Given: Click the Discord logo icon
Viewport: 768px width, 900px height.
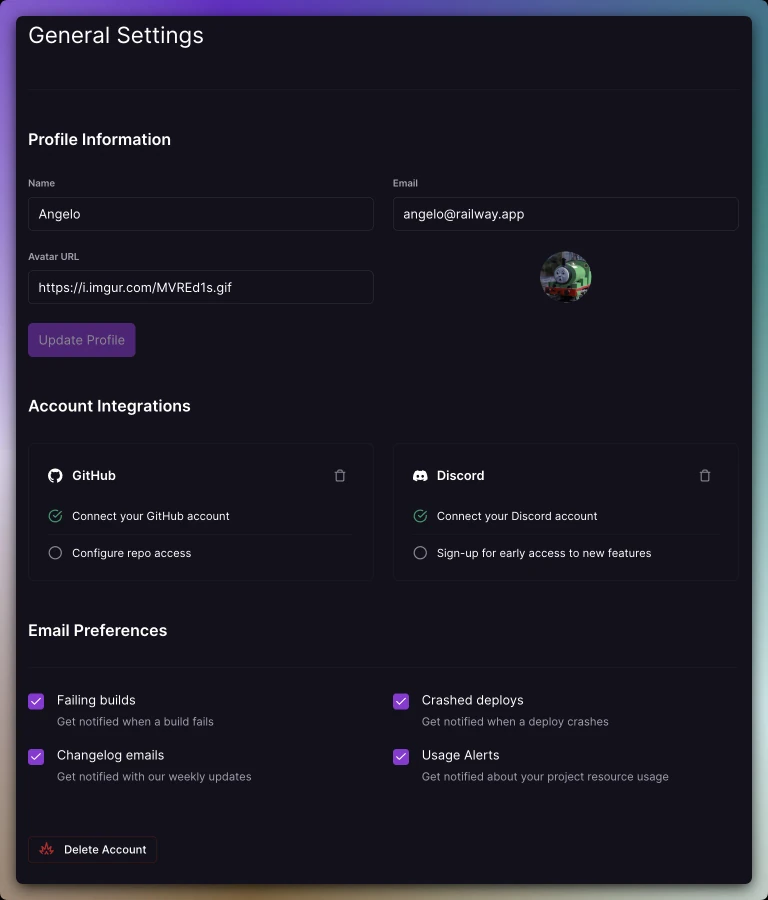Looking at the screenshot, I should click(x=420, y=475).
